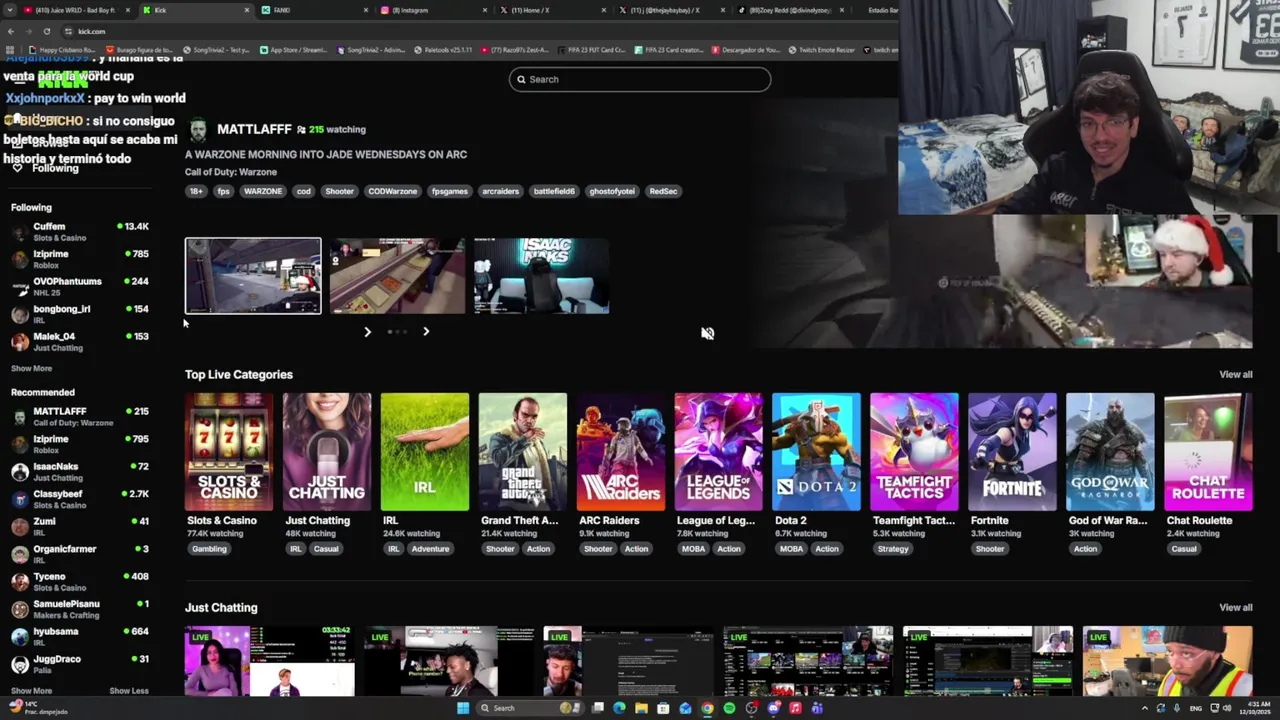
Task: Select the CODWarzone tag
Action: (392, 191)
